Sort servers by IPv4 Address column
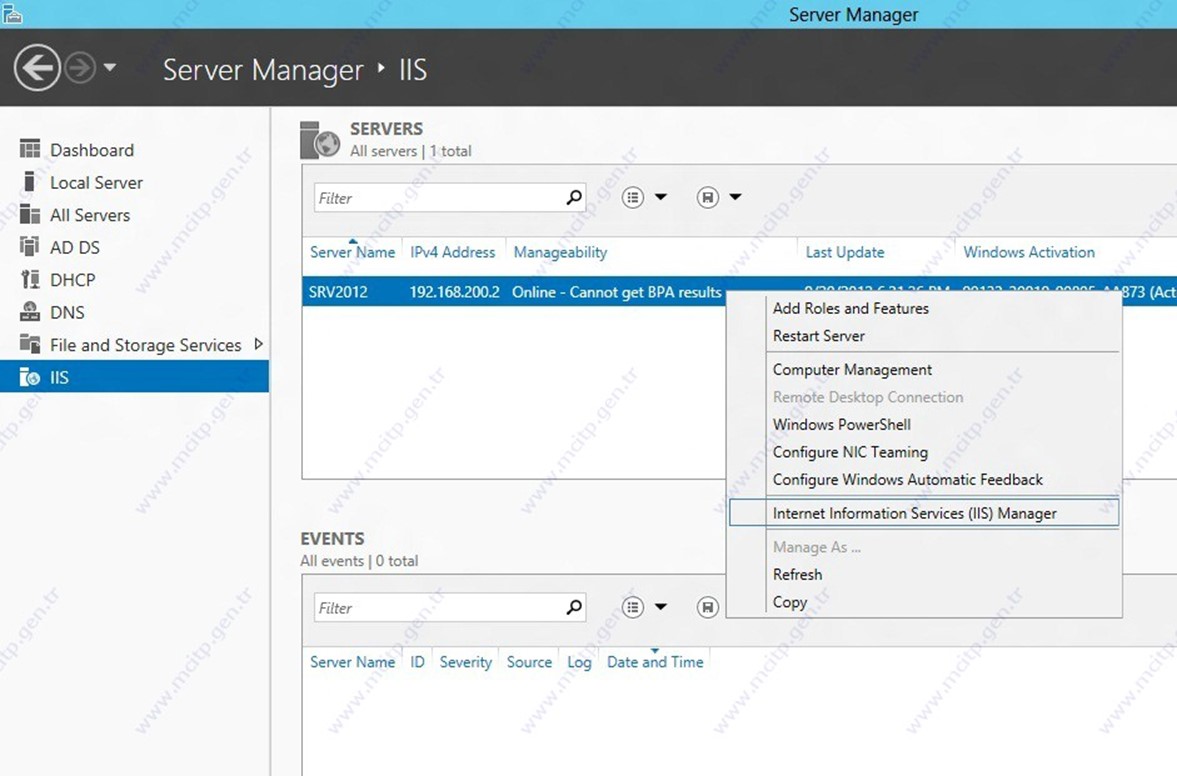The image size is (1177, 776). 452,253
